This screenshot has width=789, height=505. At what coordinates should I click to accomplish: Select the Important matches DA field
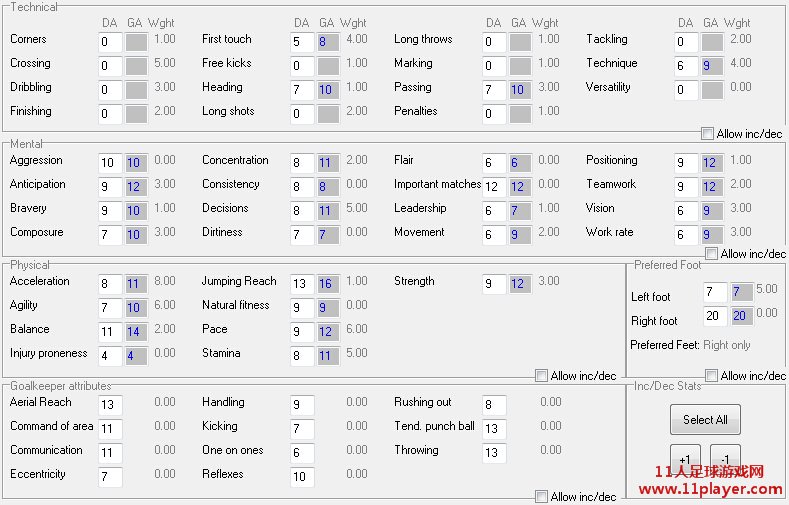tap(494, 186)
